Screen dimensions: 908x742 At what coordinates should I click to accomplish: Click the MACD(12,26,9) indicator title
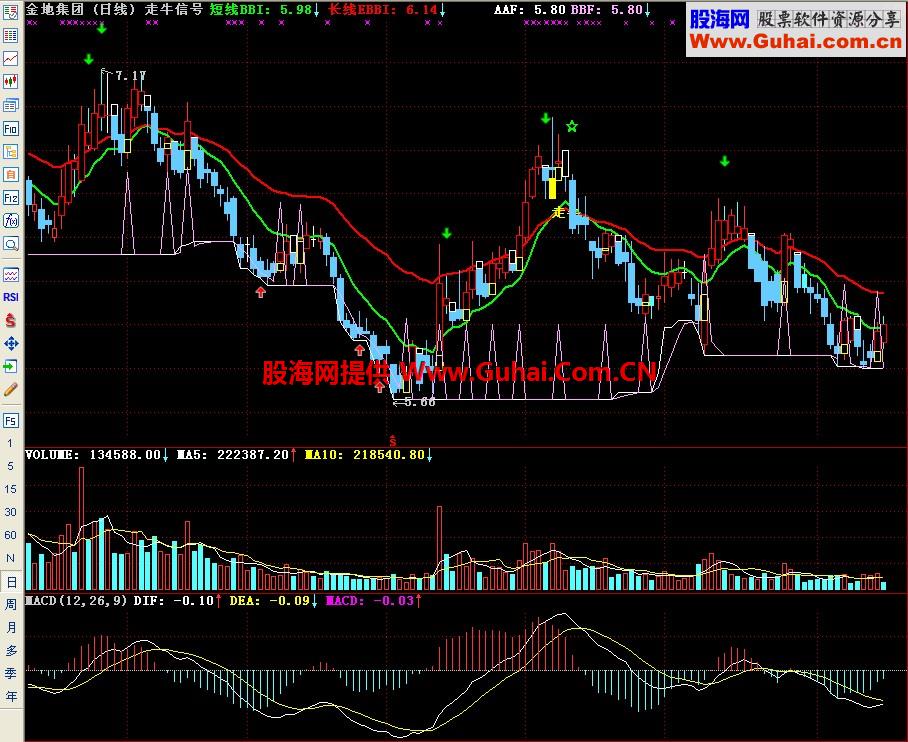tap(76, 601)
